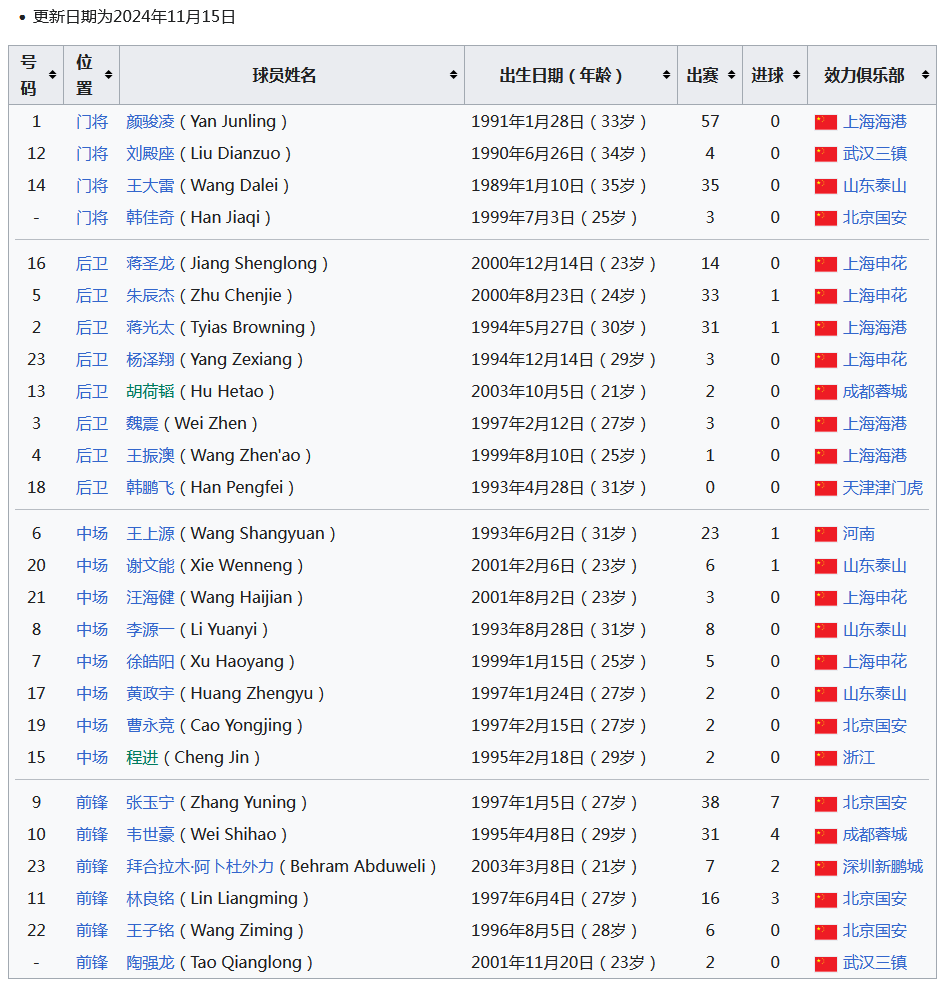This screenshot has width=946, height=989.
Task: Open club link 成都蓉城 for 韦世豪
Action: pyautogui.click(x=875, y=834)
